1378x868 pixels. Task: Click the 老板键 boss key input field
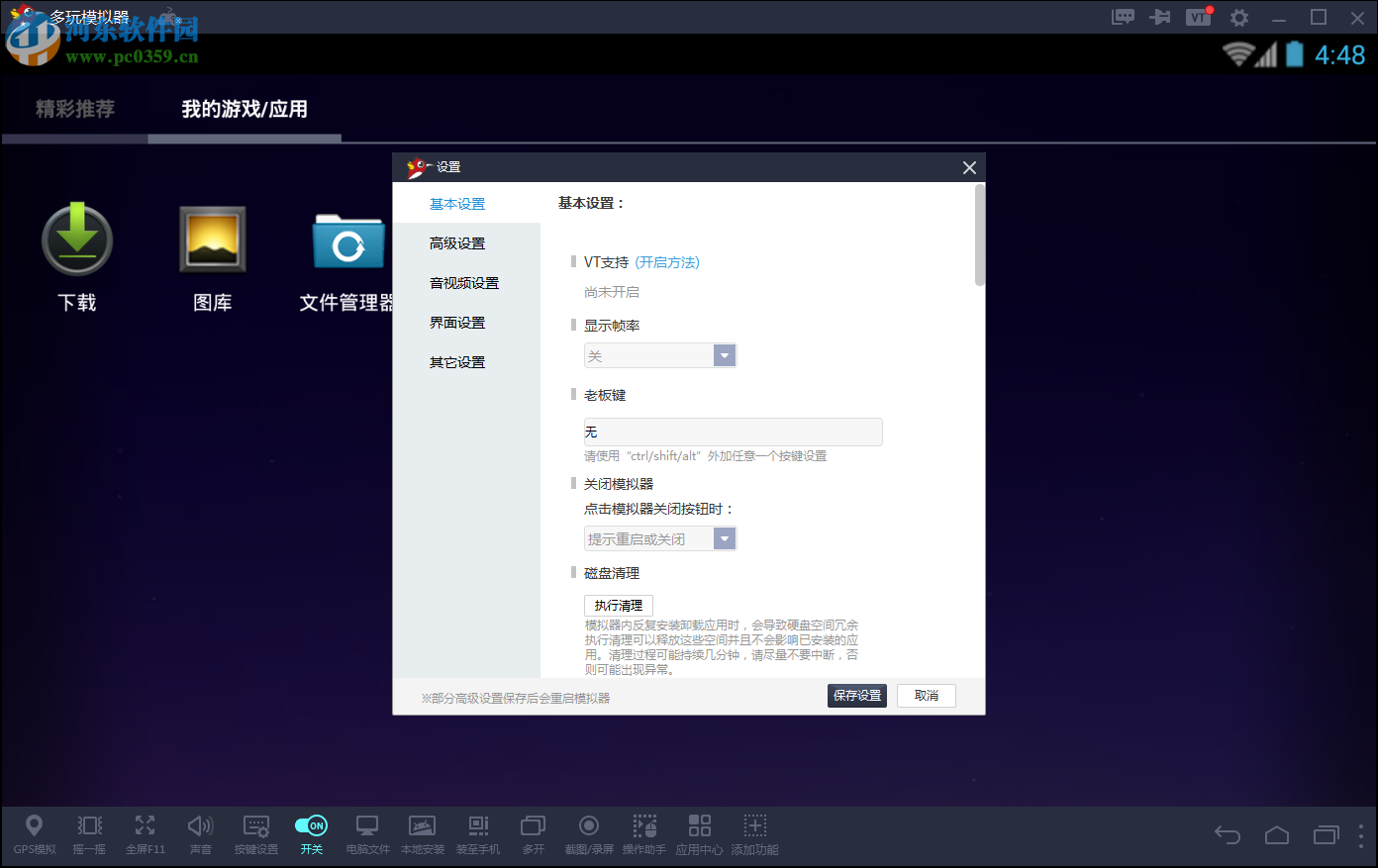pyautogui.click(x=733, y=432)
